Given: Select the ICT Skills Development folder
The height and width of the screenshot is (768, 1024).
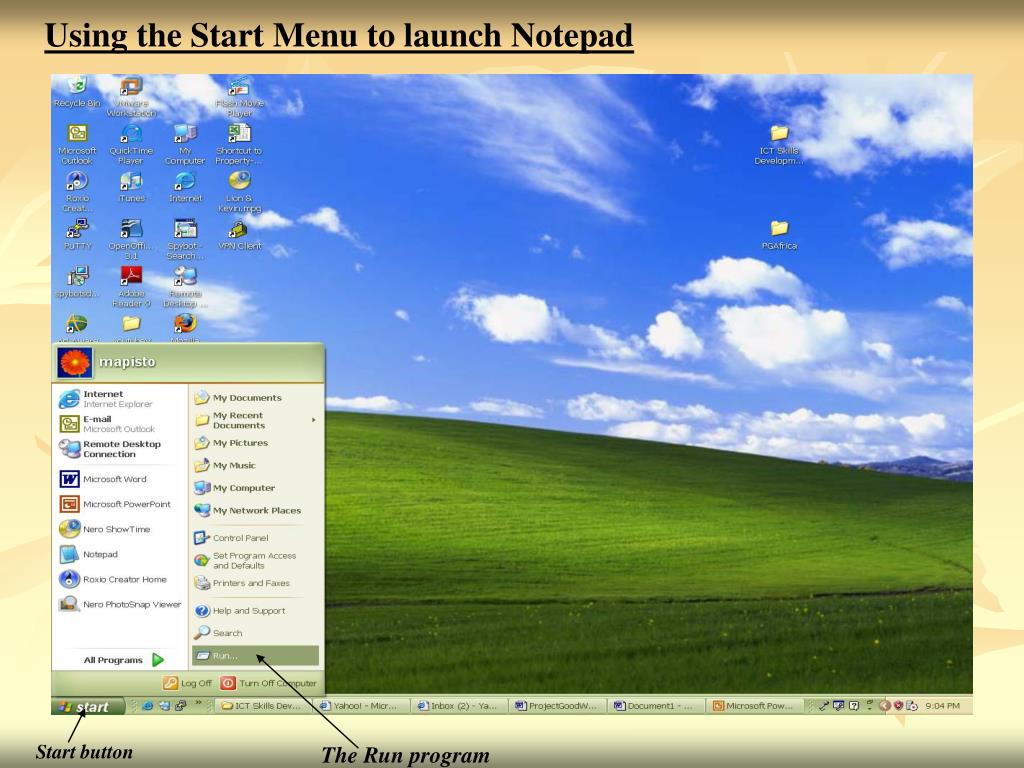Looking at the screenshot, I should pos(778,144).
